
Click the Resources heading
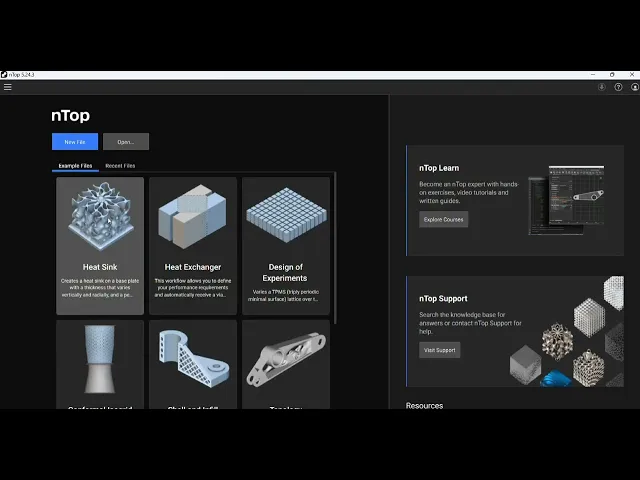coord(424,405)
